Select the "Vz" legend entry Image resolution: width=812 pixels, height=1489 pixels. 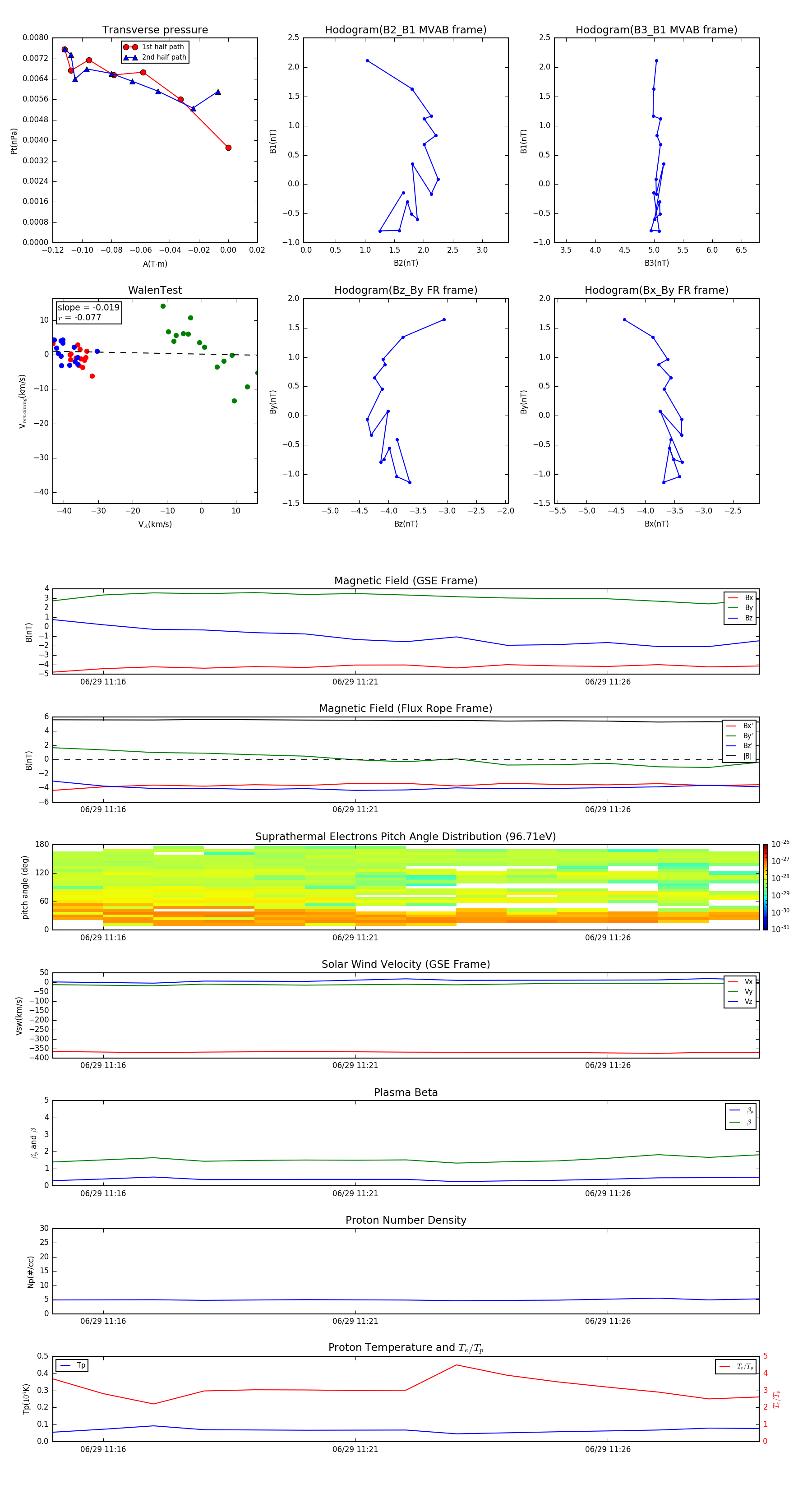(740, 1002)
